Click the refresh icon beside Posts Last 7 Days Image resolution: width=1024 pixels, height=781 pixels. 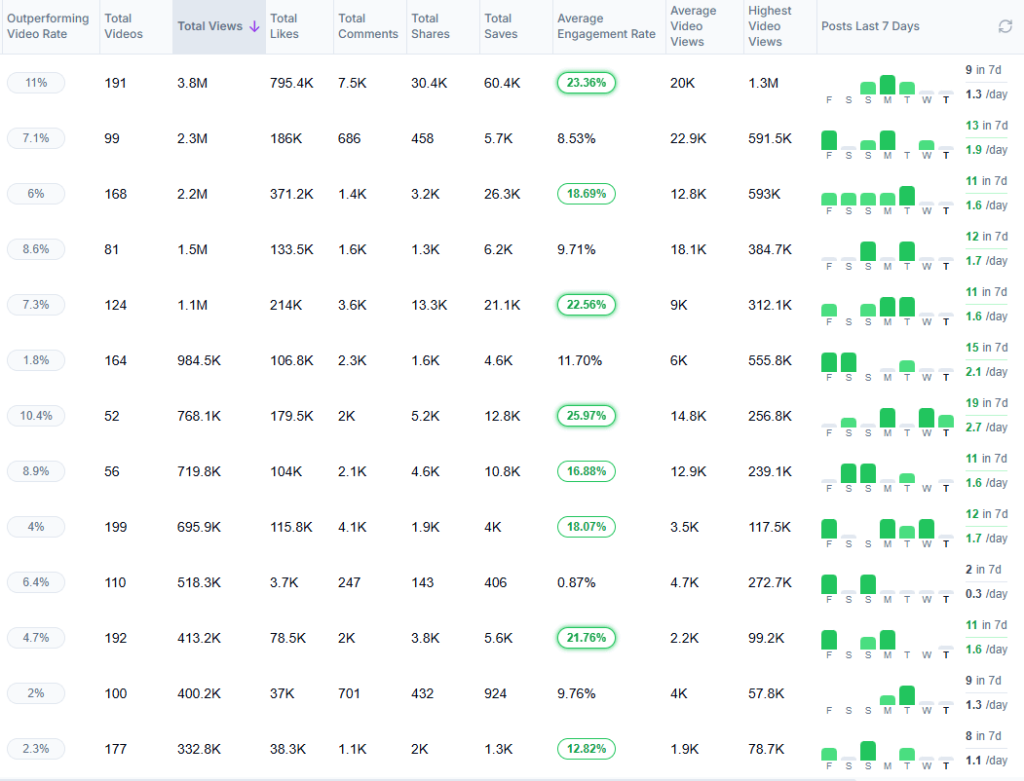coord(1005,27)
